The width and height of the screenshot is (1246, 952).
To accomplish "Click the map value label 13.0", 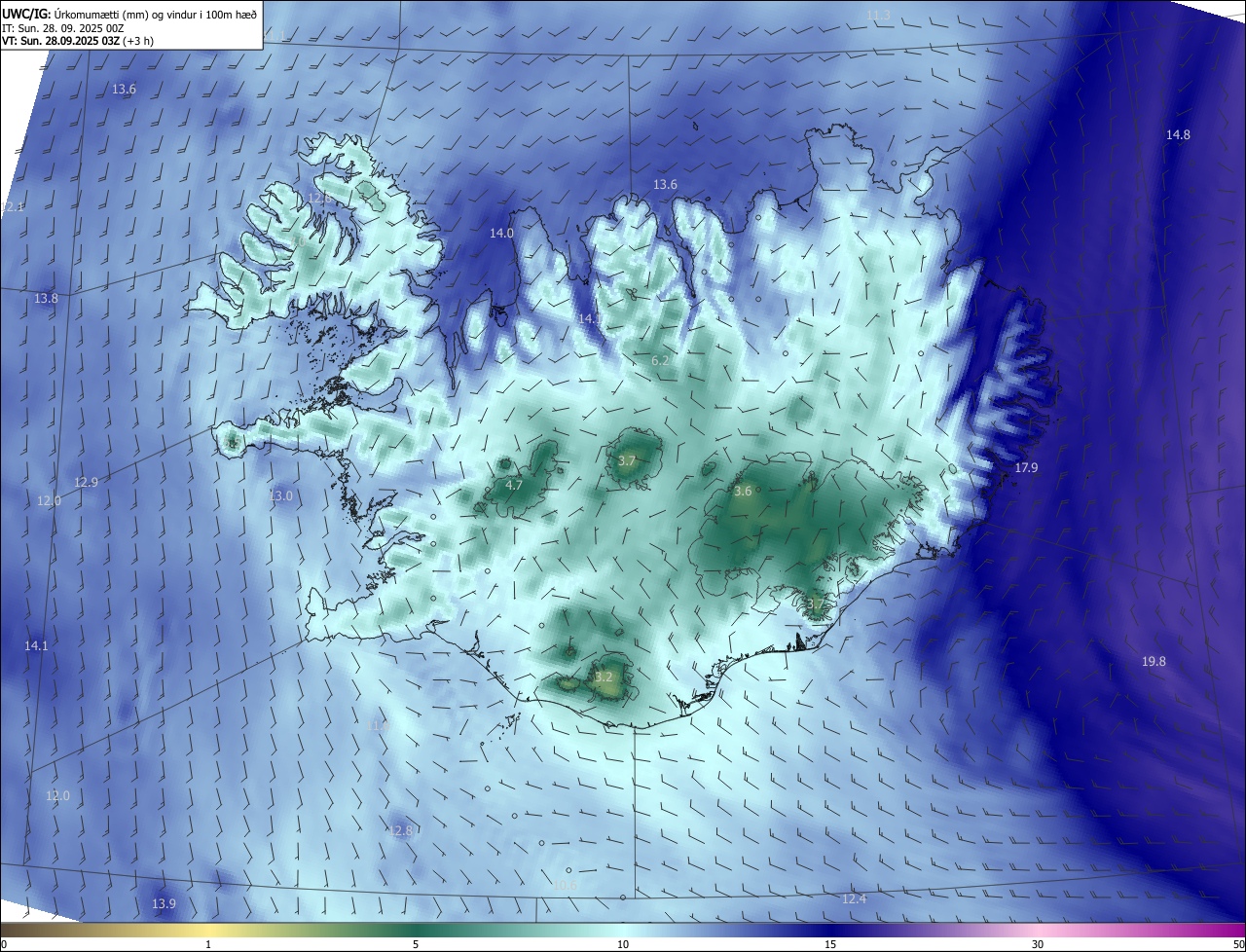I will pos(280,495).
